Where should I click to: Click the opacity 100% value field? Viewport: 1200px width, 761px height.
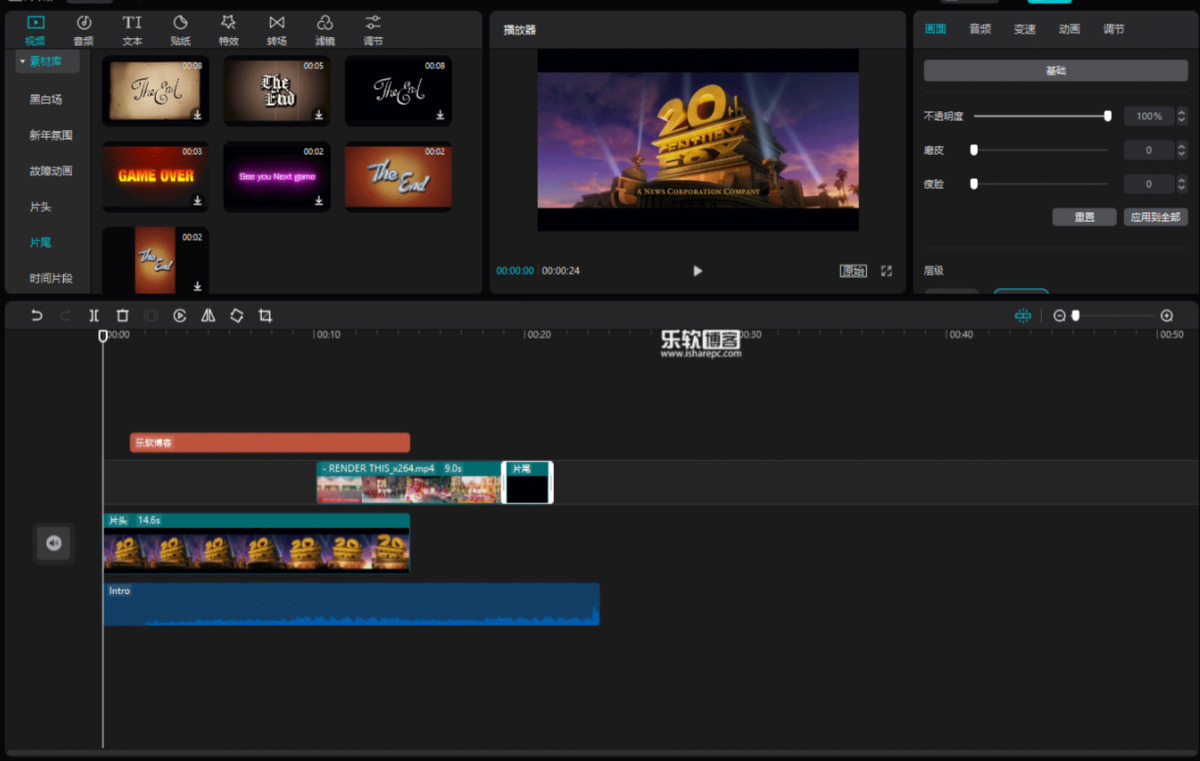point(1149,117)
